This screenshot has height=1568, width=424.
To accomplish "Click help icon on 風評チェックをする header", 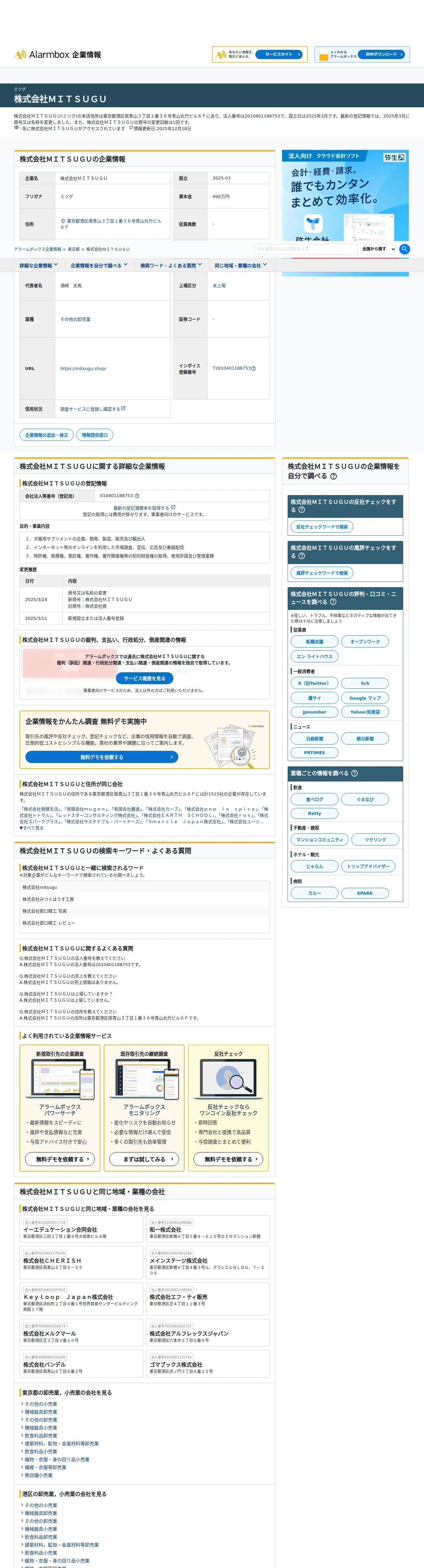I will (x=301, y=556).
